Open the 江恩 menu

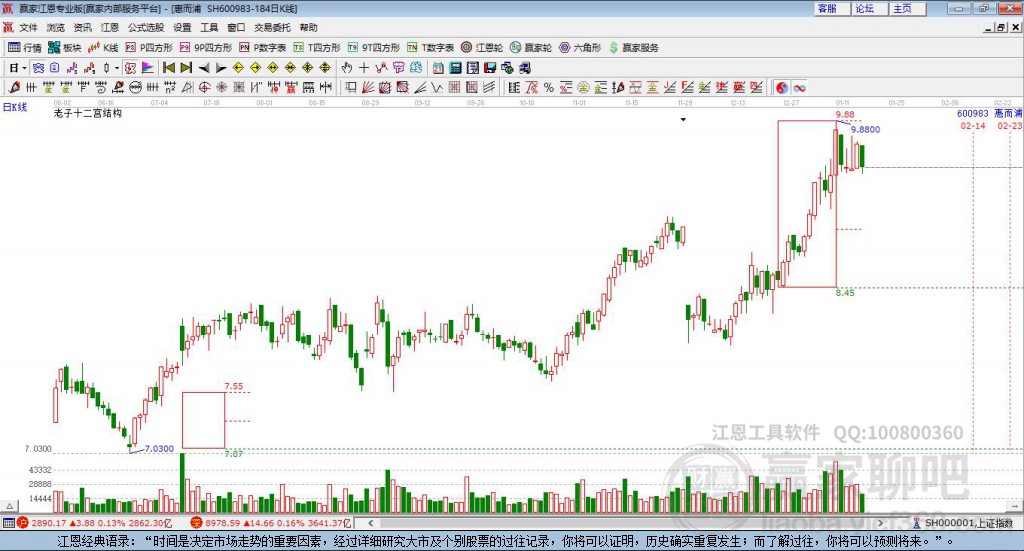110,27
